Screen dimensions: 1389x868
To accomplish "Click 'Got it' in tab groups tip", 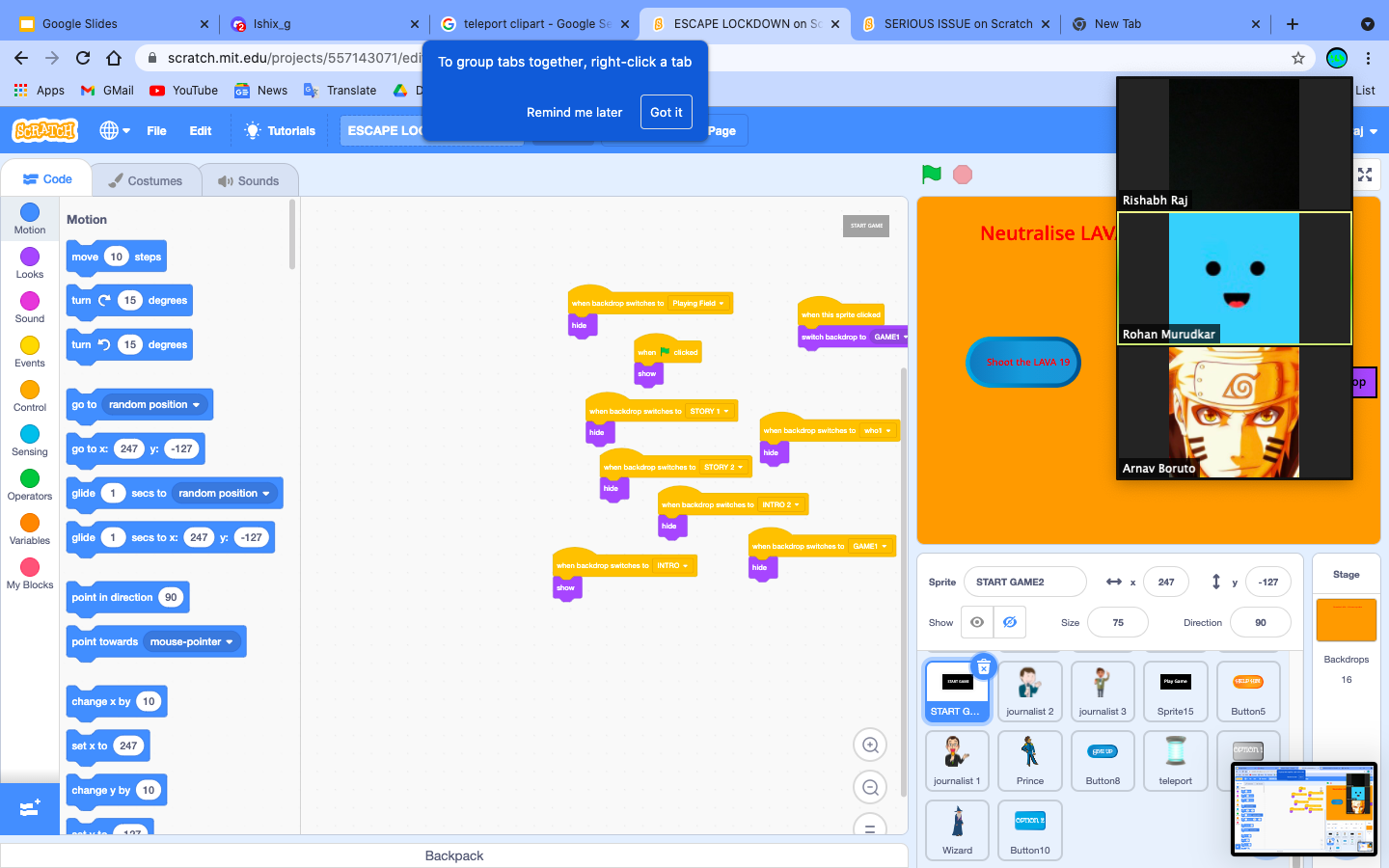I will point(666,112).
